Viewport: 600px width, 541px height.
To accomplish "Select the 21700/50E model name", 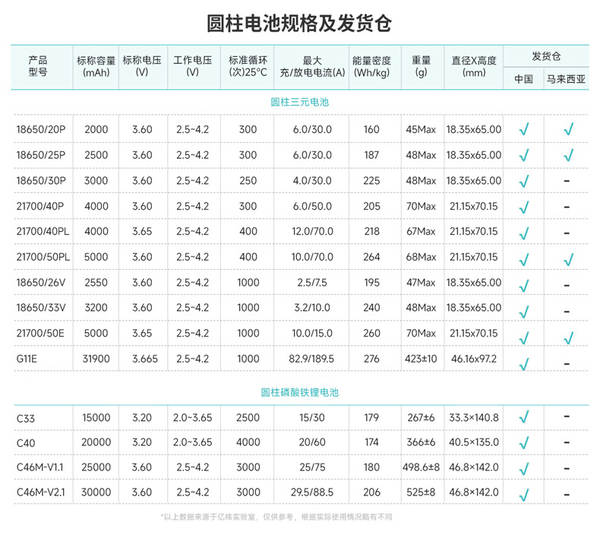I will [x=40, y=333].
